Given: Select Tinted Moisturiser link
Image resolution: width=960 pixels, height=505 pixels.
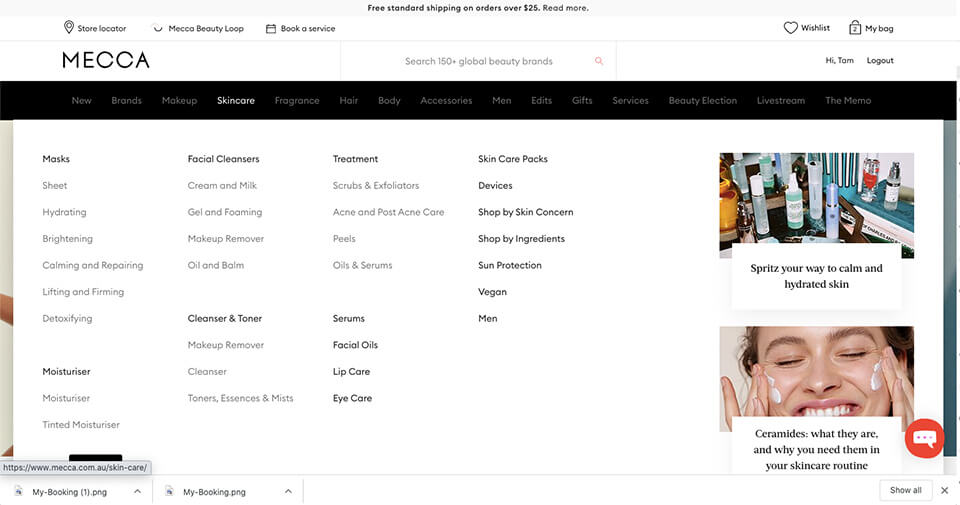Looking at the screenshot, I should click(81, 425).
